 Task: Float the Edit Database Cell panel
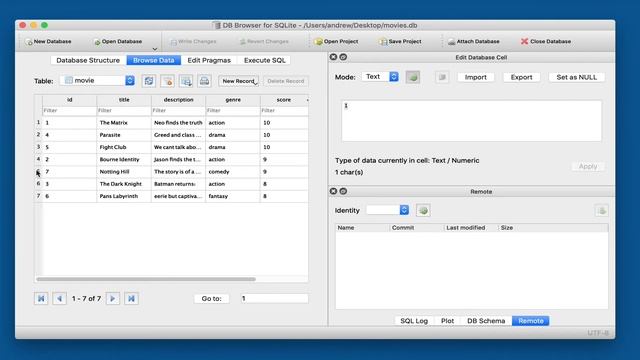click(x=343, y=57)
